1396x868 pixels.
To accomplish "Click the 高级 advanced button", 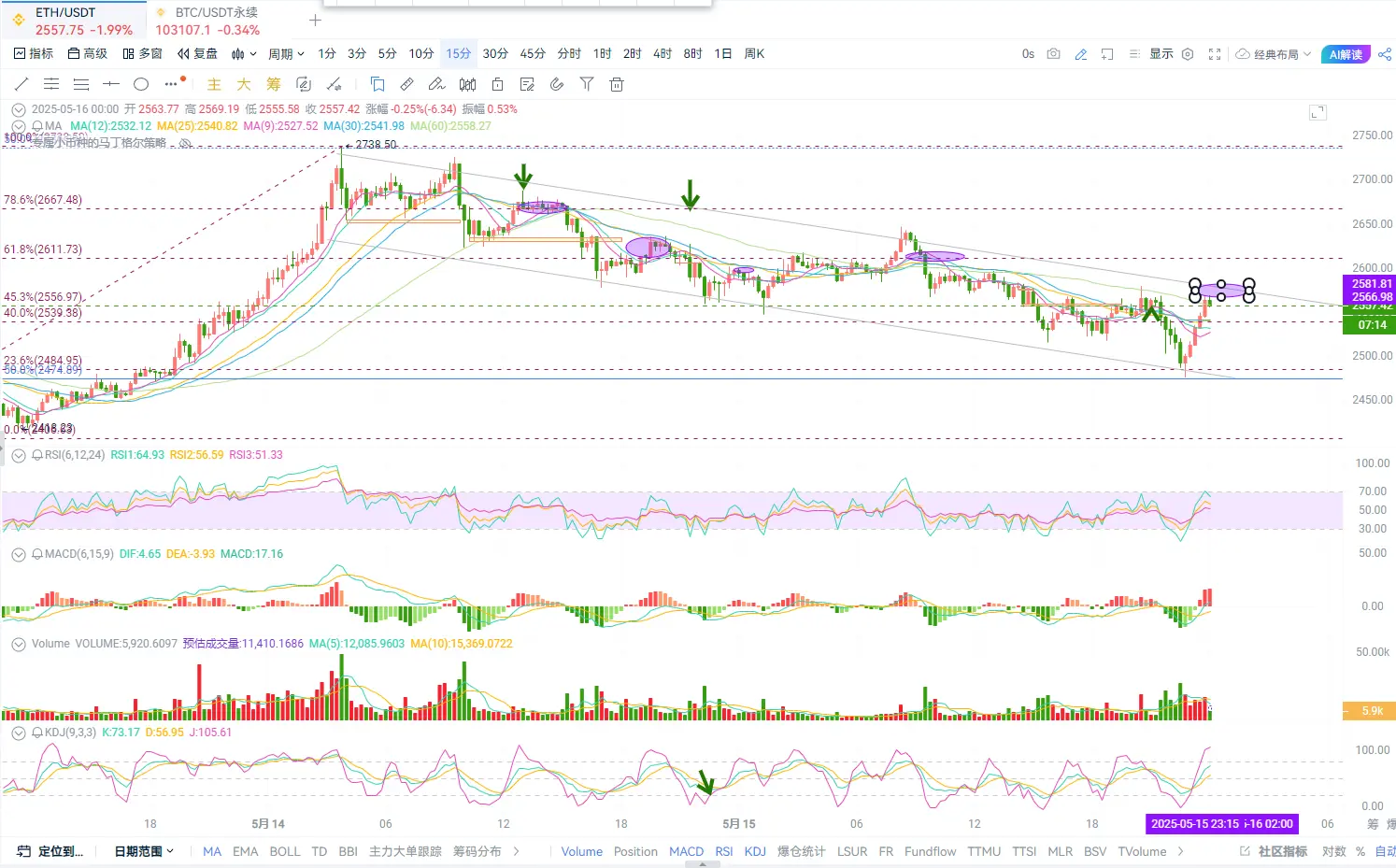I will 88,54.
